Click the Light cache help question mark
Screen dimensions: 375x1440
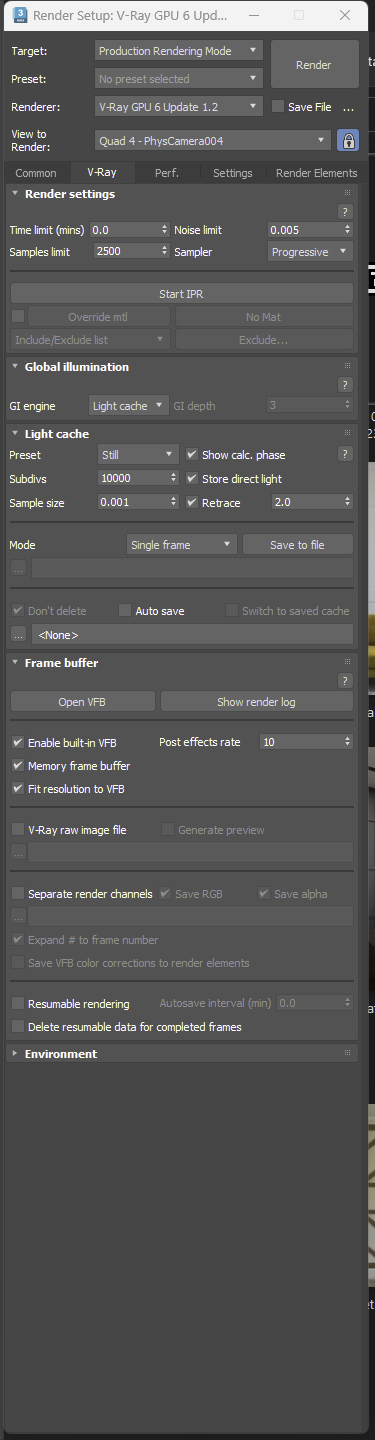(x=345, y=454)
